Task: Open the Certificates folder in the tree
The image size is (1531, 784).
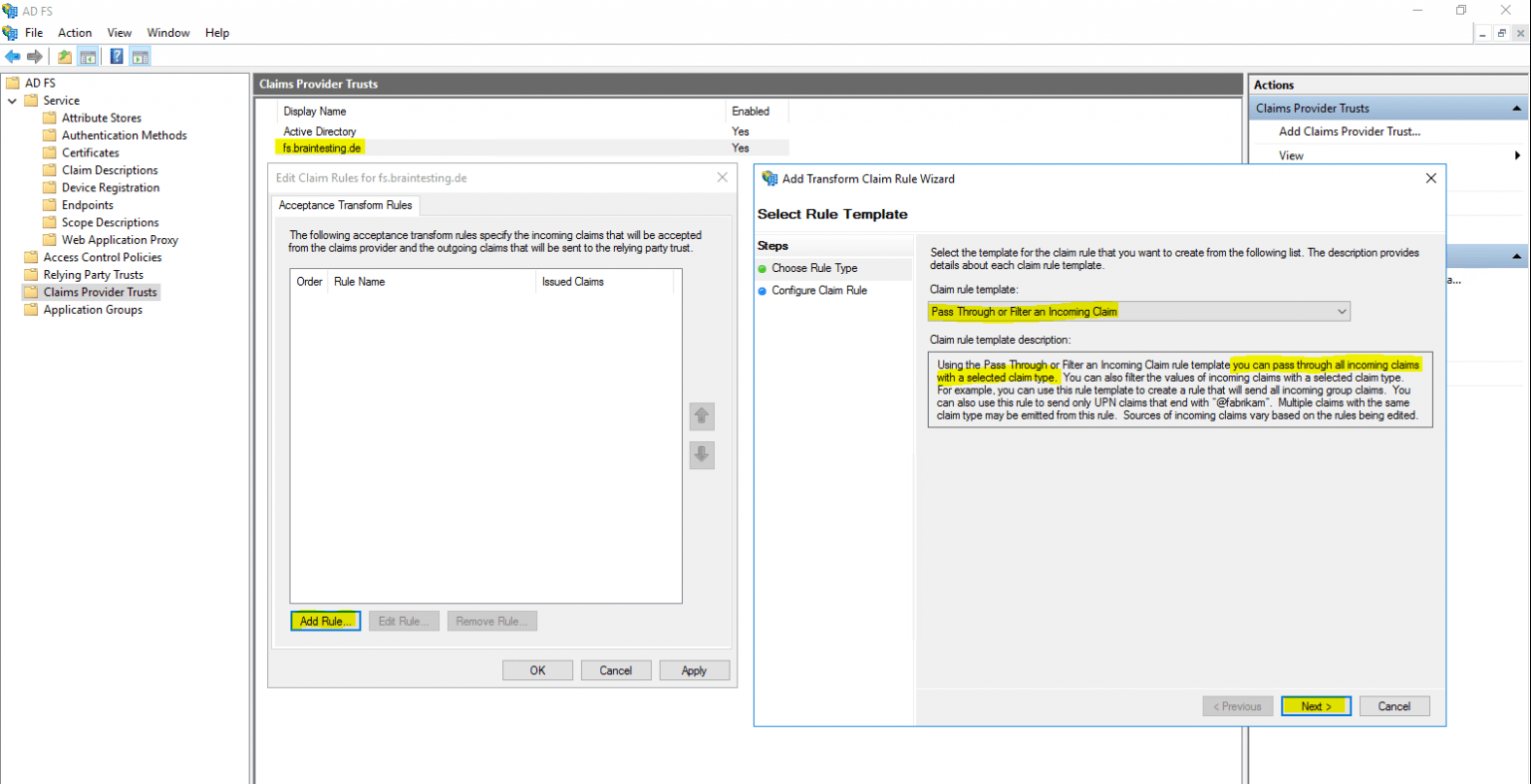Action: [90, 152]
